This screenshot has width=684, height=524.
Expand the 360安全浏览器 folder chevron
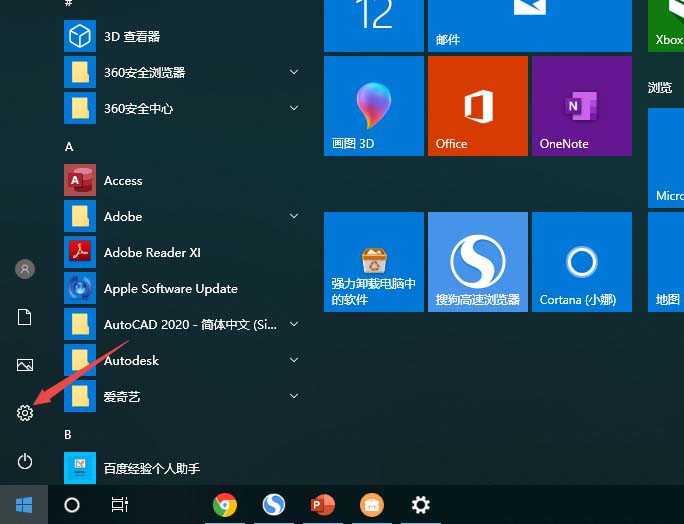coord(294,72)
